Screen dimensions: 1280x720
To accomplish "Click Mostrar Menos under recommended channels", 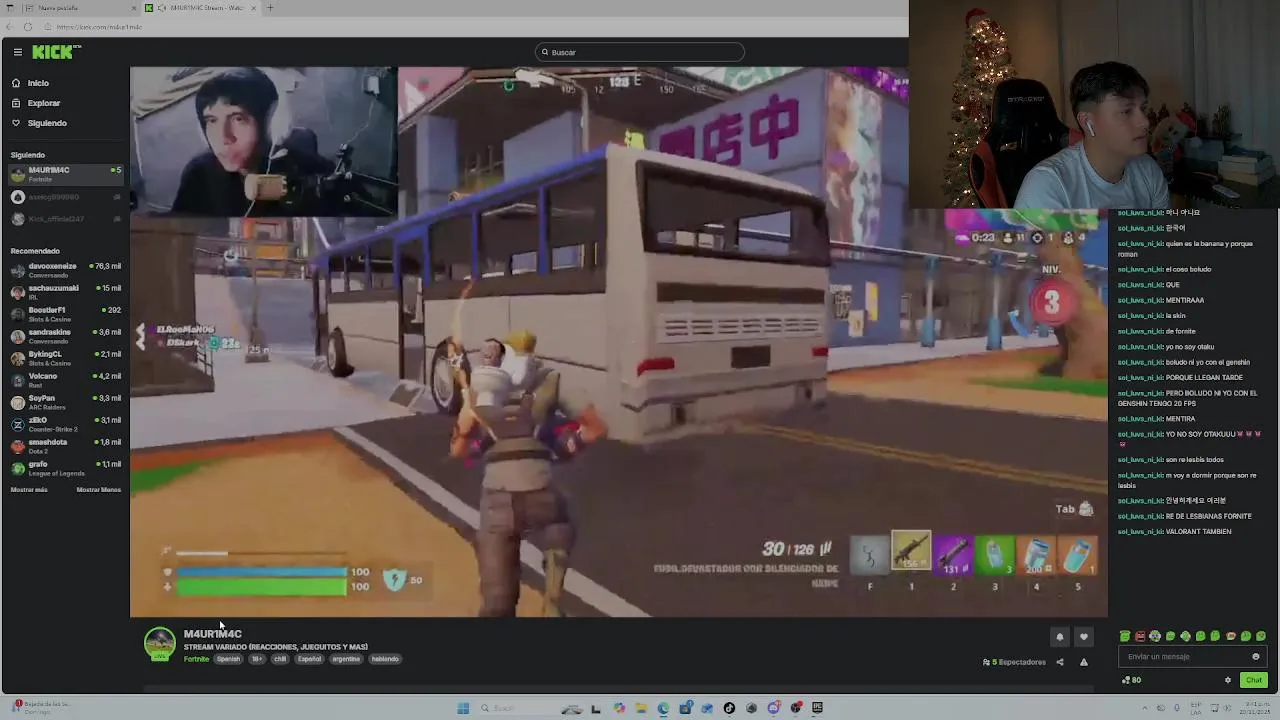I will point(99,490).
